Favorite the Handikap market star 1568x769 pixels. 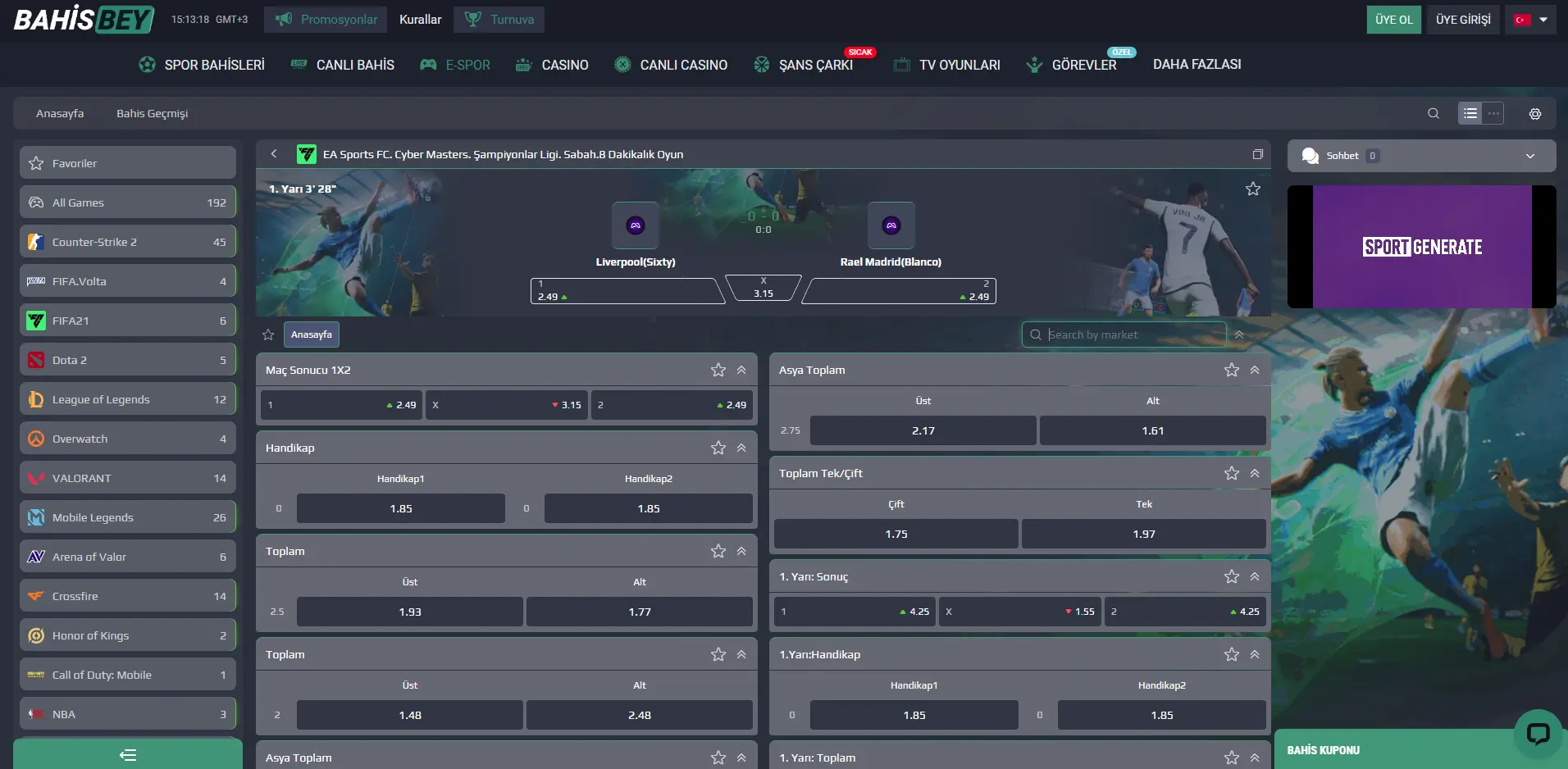[718, 448]
